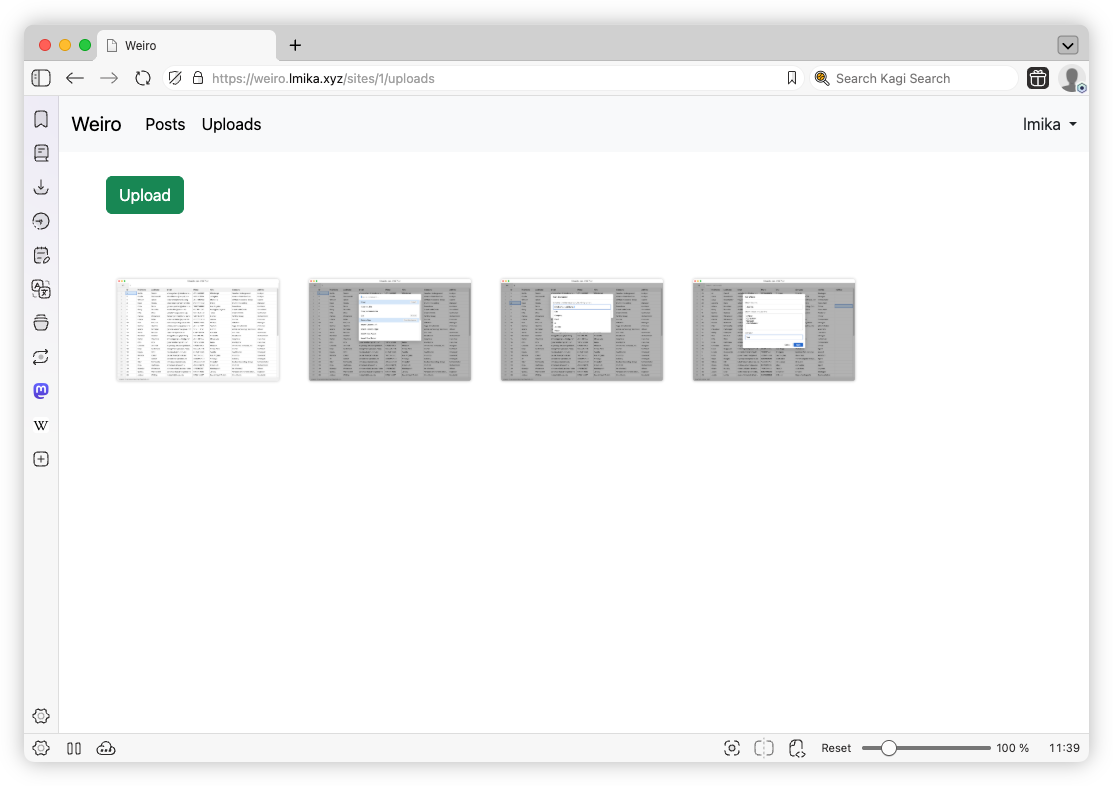1113x786 pixels.
Task: Toggle the side panel visibility
Action: [41, 78]
